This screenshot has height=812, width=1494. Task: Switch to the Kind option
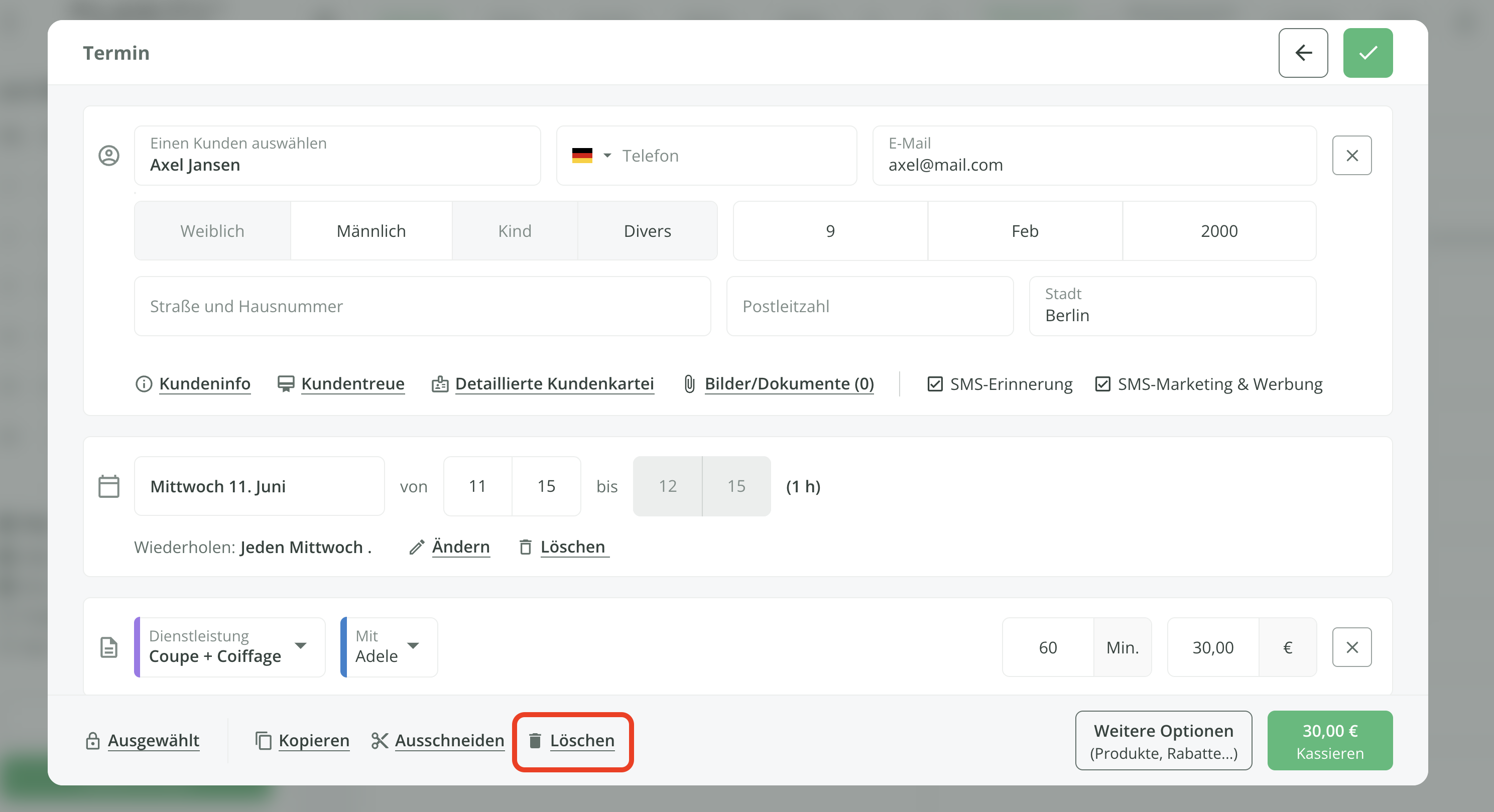coord(514,231)
